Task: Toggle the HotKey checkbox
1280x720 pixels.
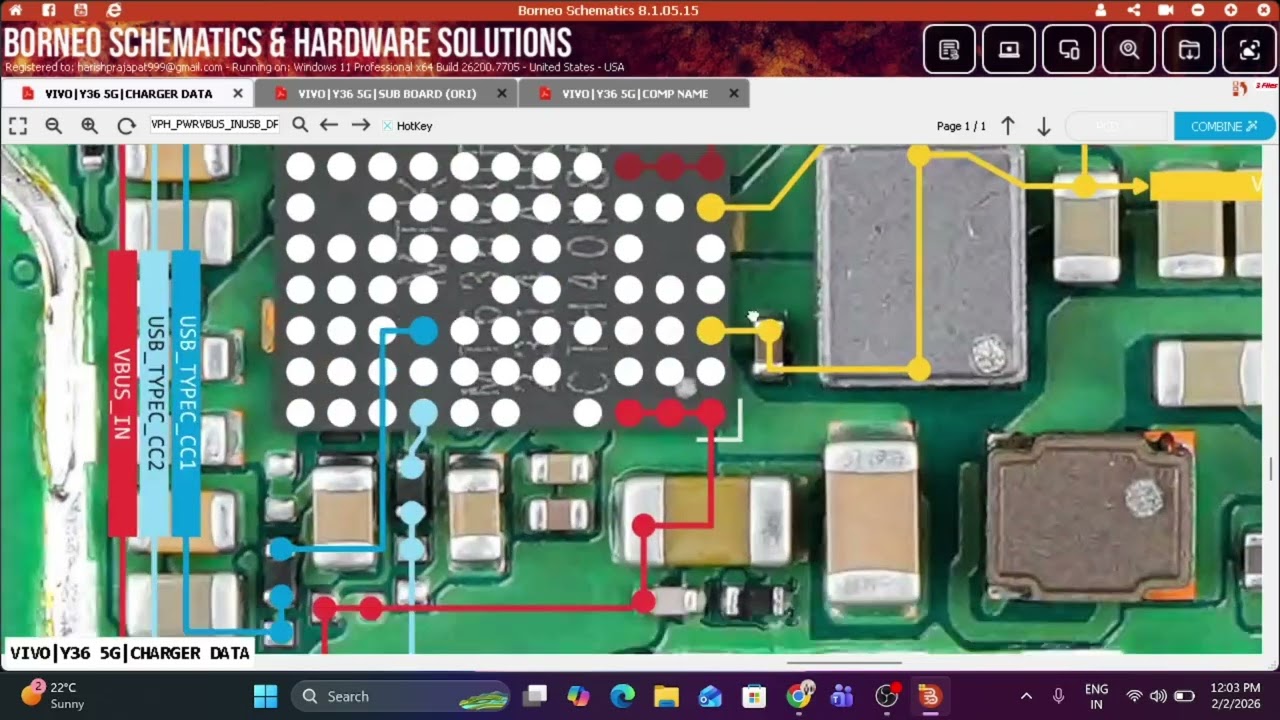Action: [x=387, y=126]
